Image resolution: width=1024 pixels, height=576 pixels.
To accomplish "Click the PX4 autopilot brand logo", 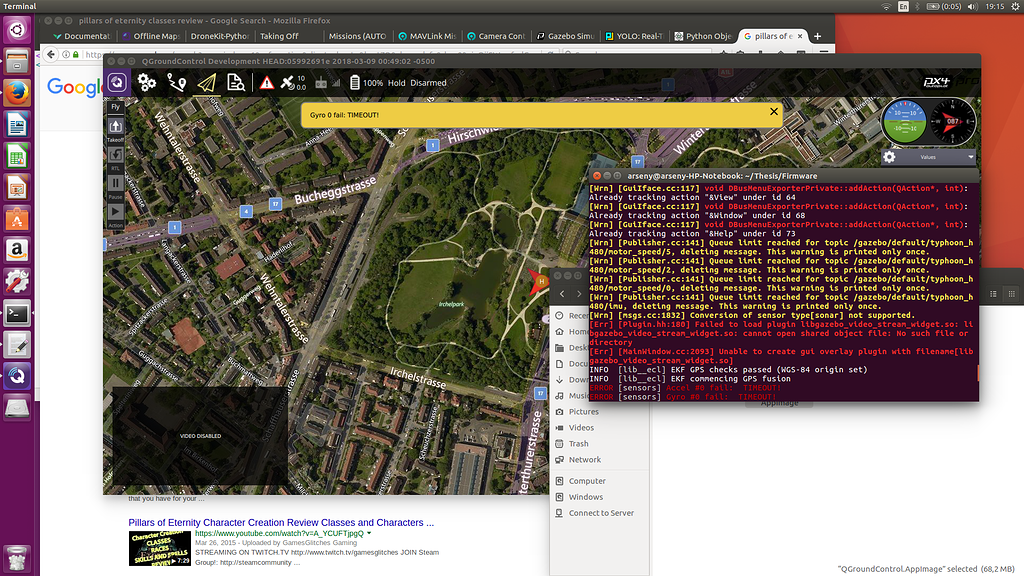I will pos(937,82).
